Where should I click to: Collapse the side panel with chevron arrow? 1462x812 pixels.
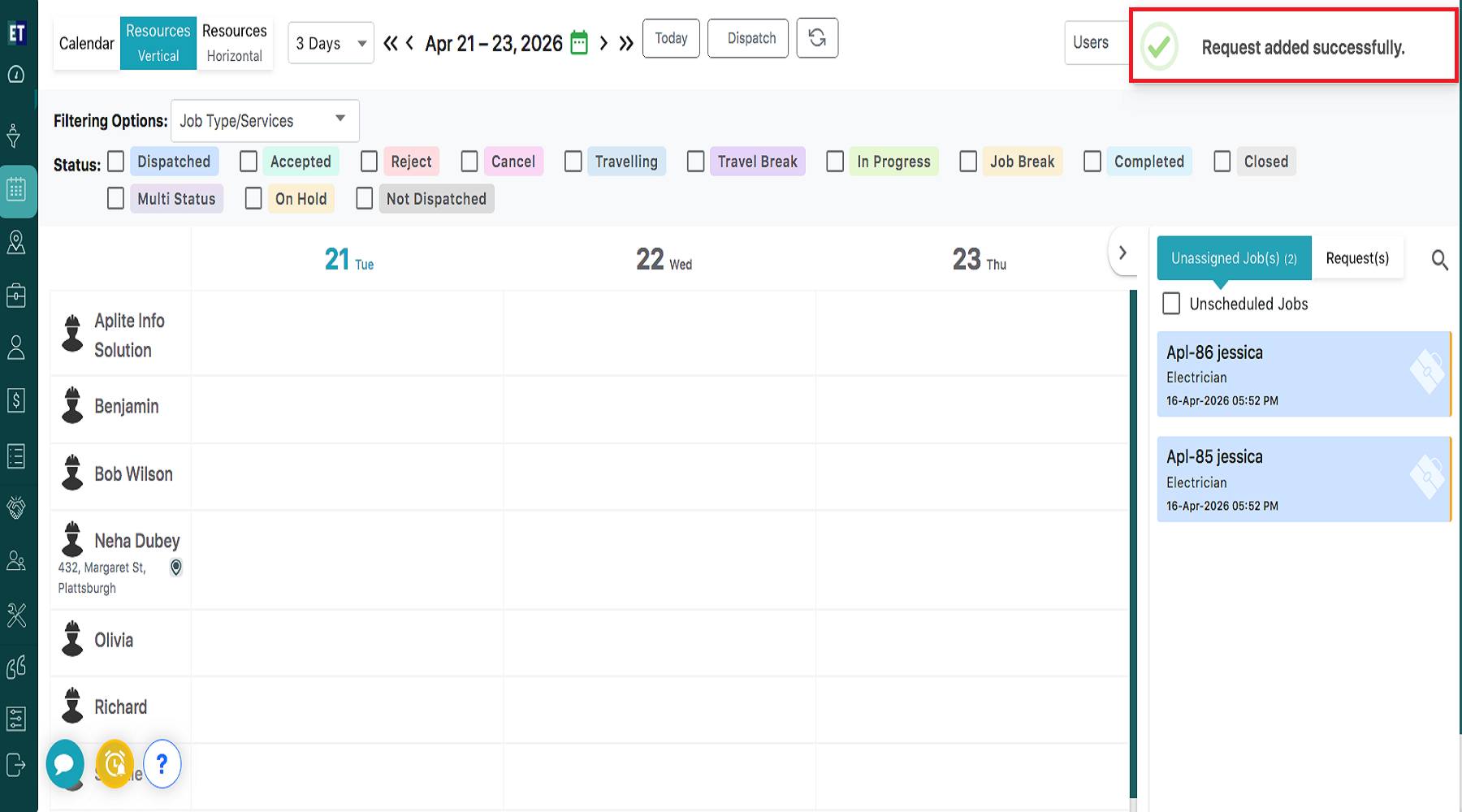tap(1122, 253)
